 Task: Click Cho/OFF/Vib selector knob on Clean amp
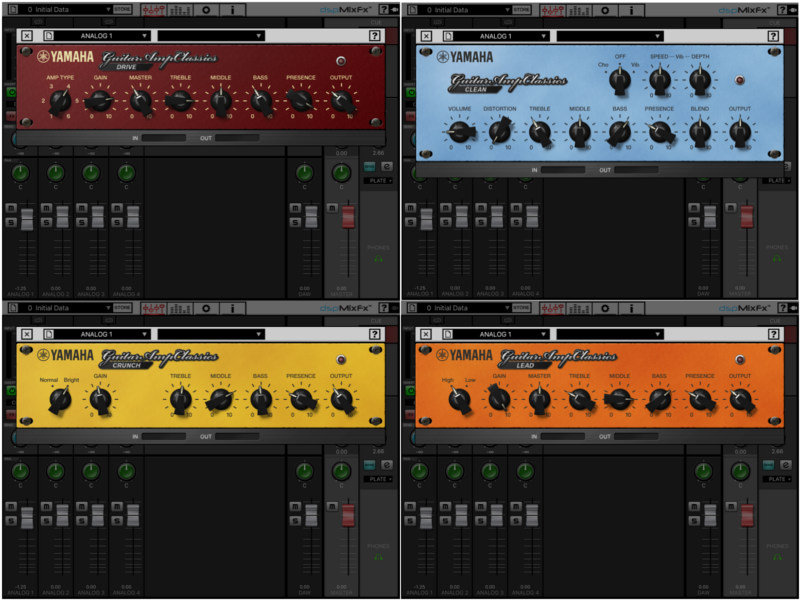620,80
